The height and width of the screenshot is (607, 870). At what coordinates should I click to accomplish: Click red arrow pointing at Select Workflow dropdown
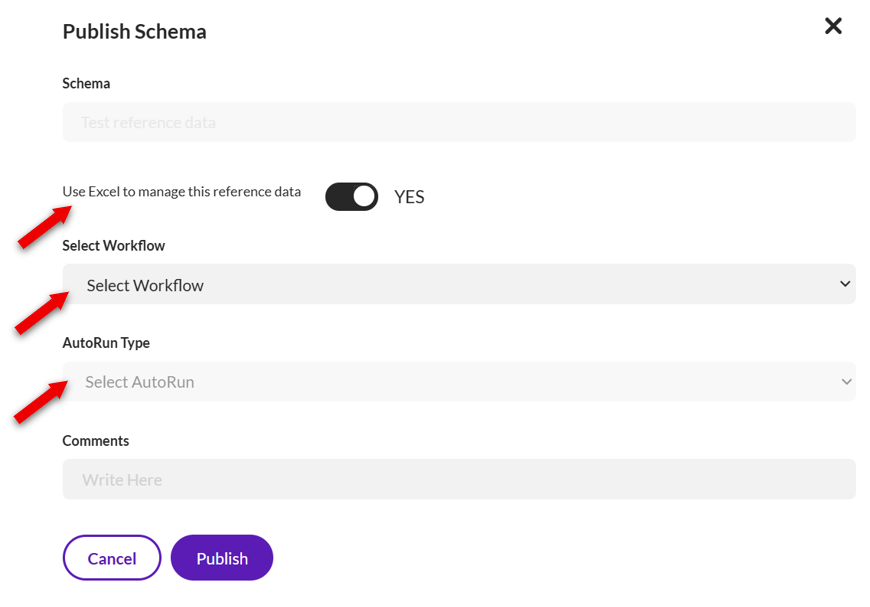(x=42, y=312)
